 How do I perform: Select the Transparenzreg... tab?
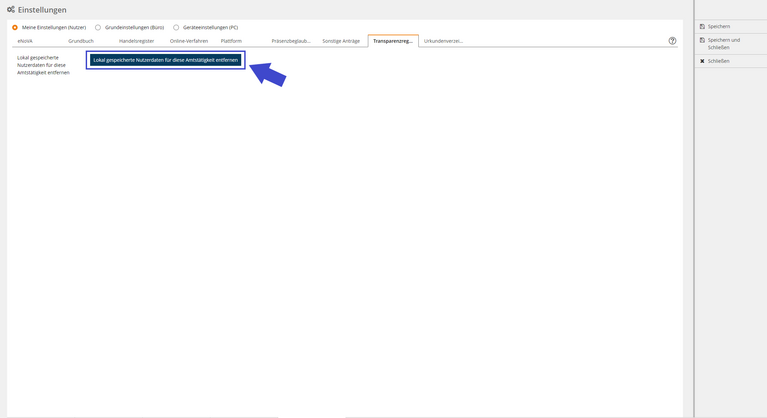click(393, 41)
